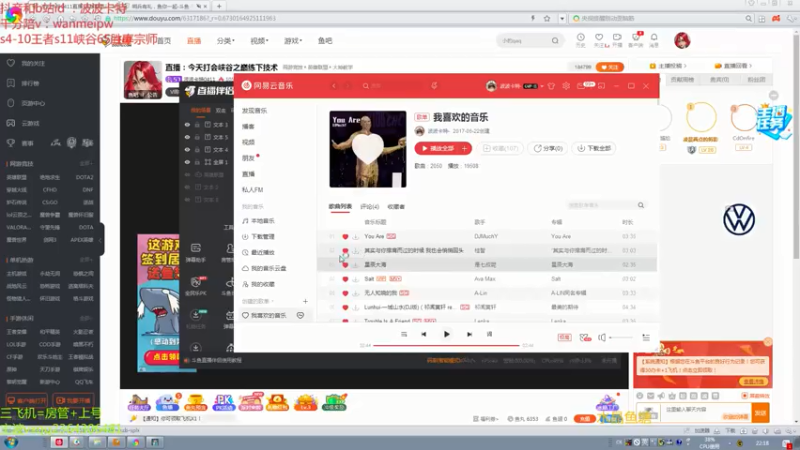Screen dimensions: 800x450
Task: Open Douyu history clock icon
Action: tap(581, 37)
